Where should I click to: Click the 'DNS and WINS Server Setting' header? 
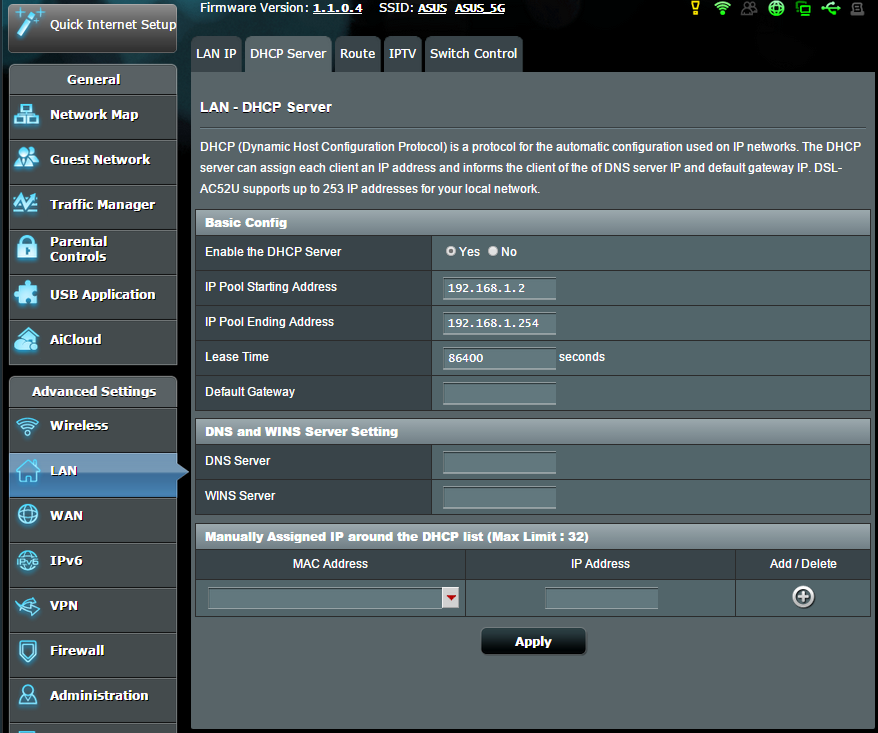[x=533, y=432]
